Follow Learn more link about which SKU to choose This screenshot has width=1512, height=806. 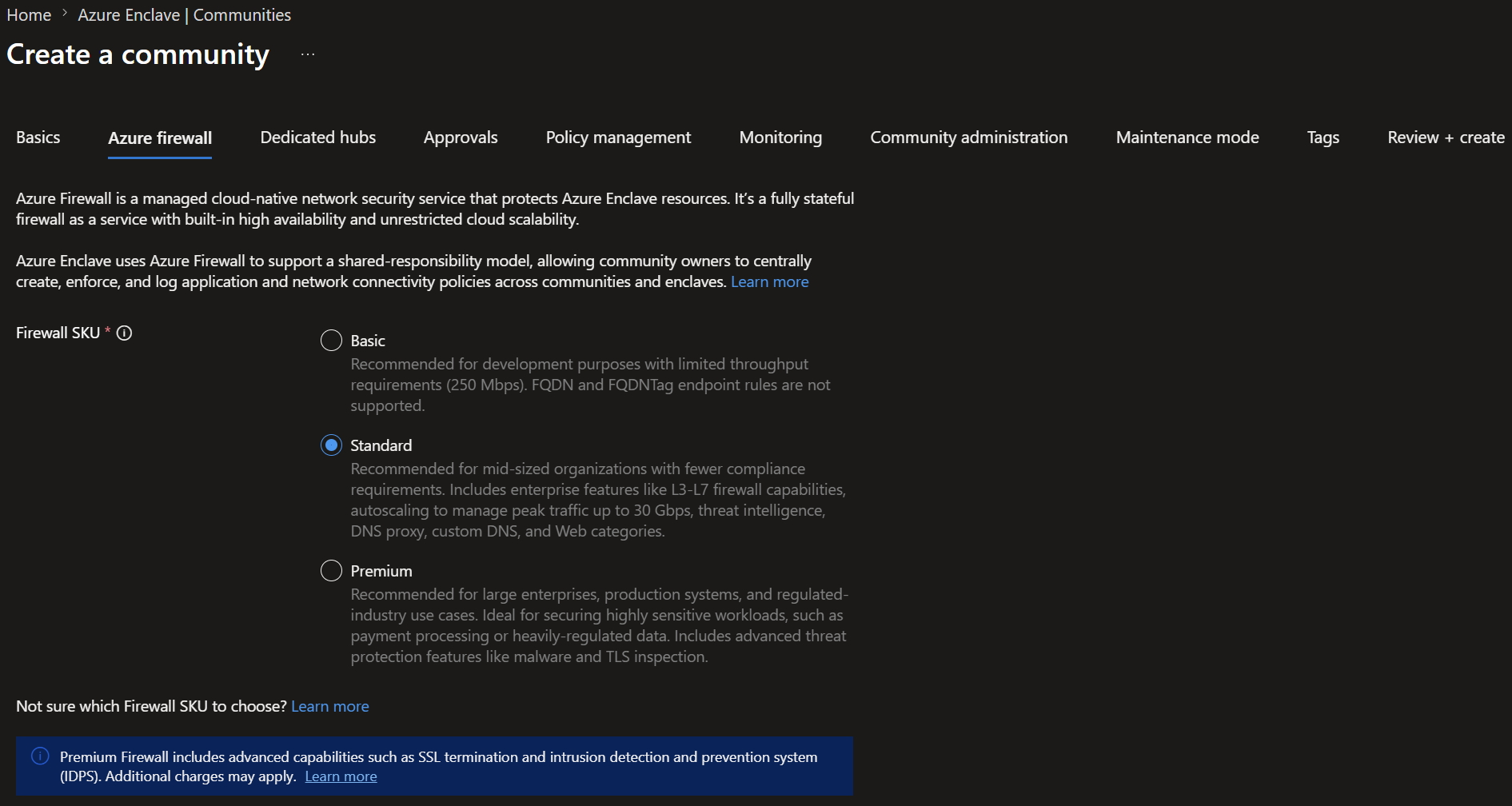click(329, 706)
